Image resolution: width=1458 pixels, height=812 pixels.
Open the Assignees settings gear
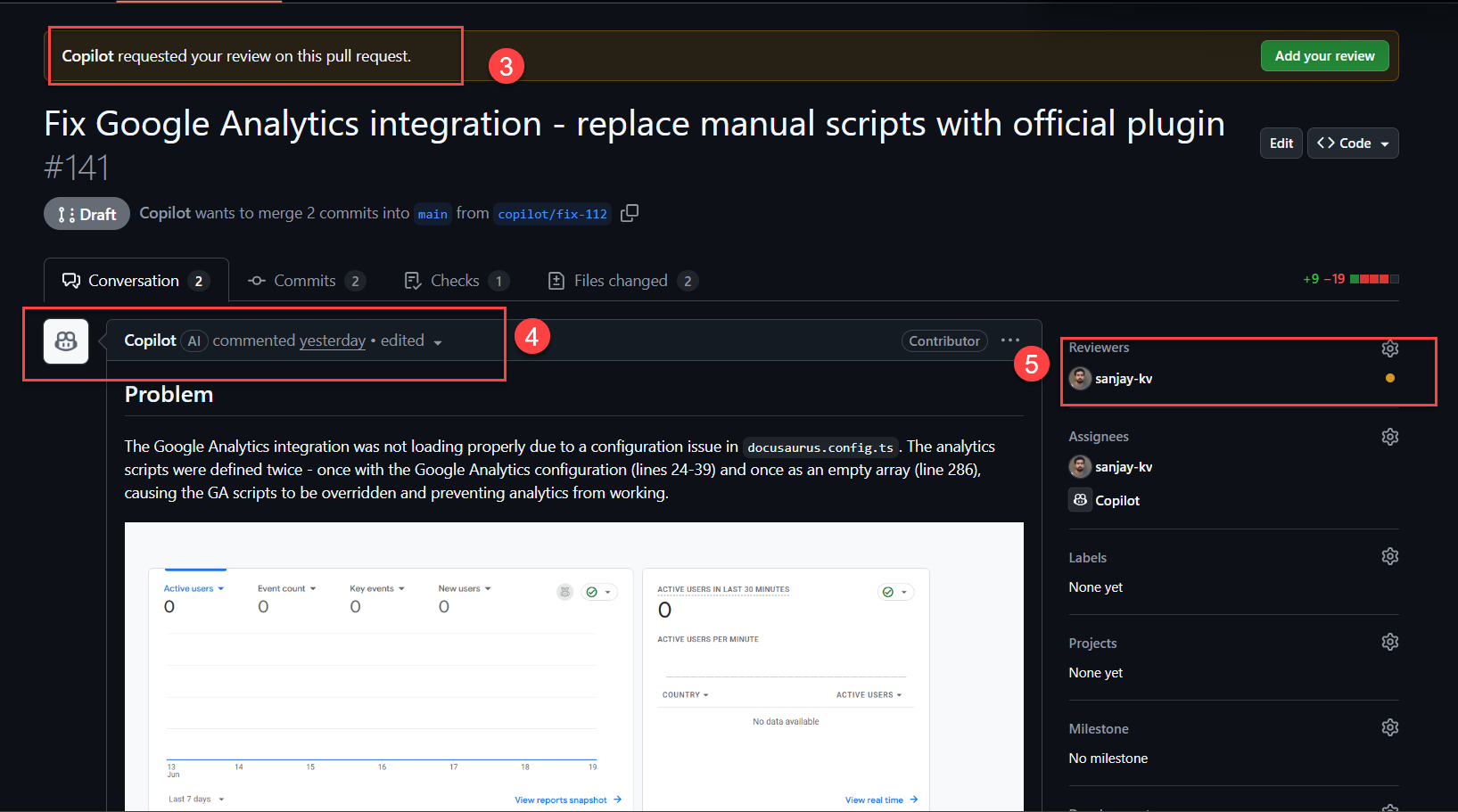[x=1389, y=437]
